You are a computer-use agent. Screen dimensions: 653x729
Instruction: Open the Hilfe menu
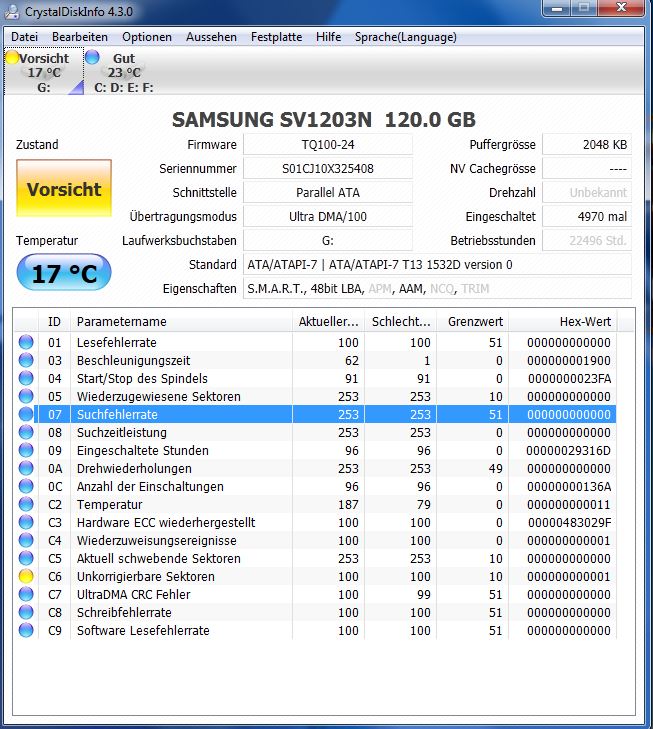click(329, 37)
